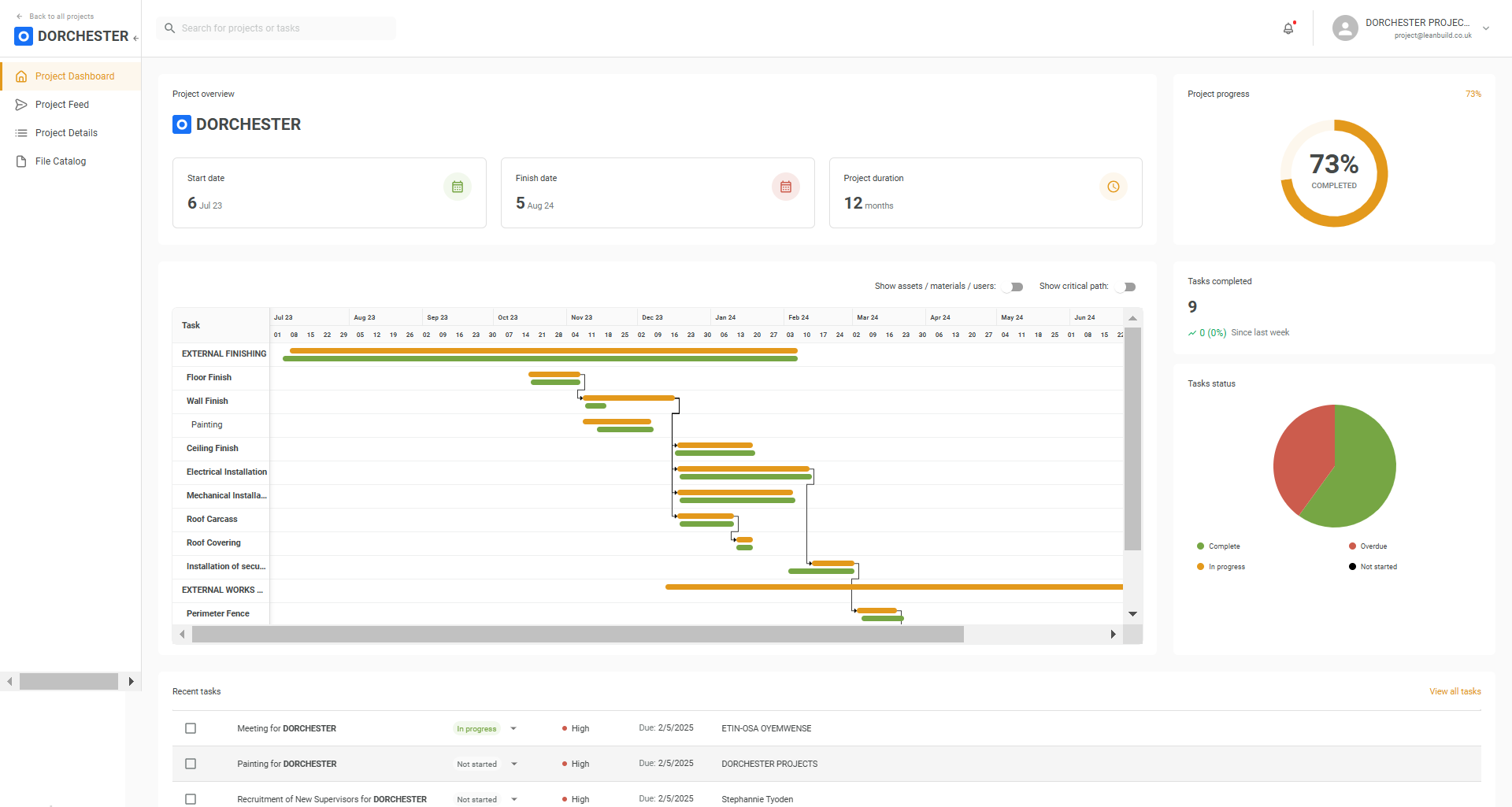Click the DORCHESTER project logo in overview

point(182,124)
